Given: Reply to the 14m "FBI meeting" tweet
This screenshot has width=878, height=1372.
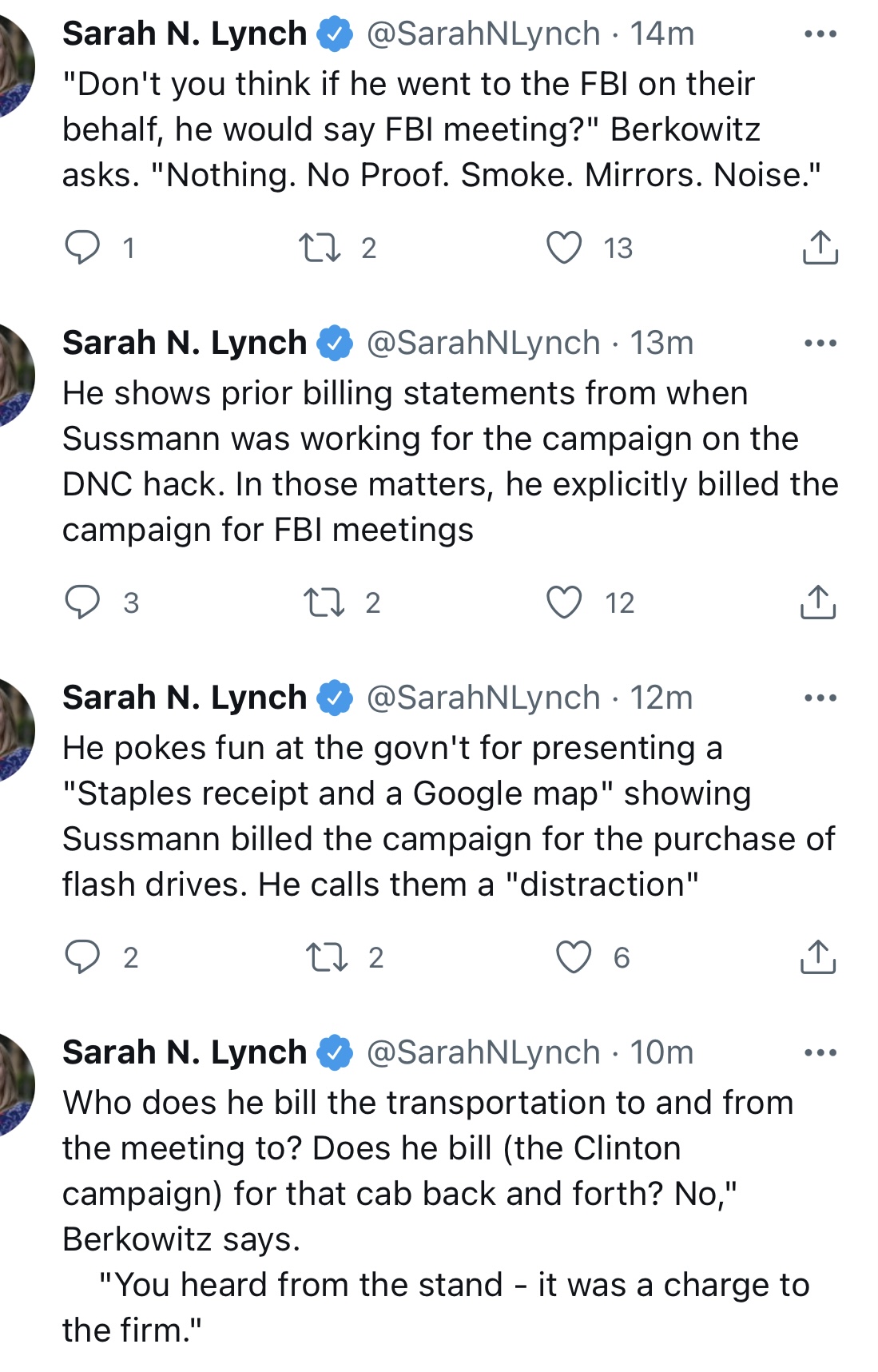Looking at the screenshot, I should tap(82, 247).
